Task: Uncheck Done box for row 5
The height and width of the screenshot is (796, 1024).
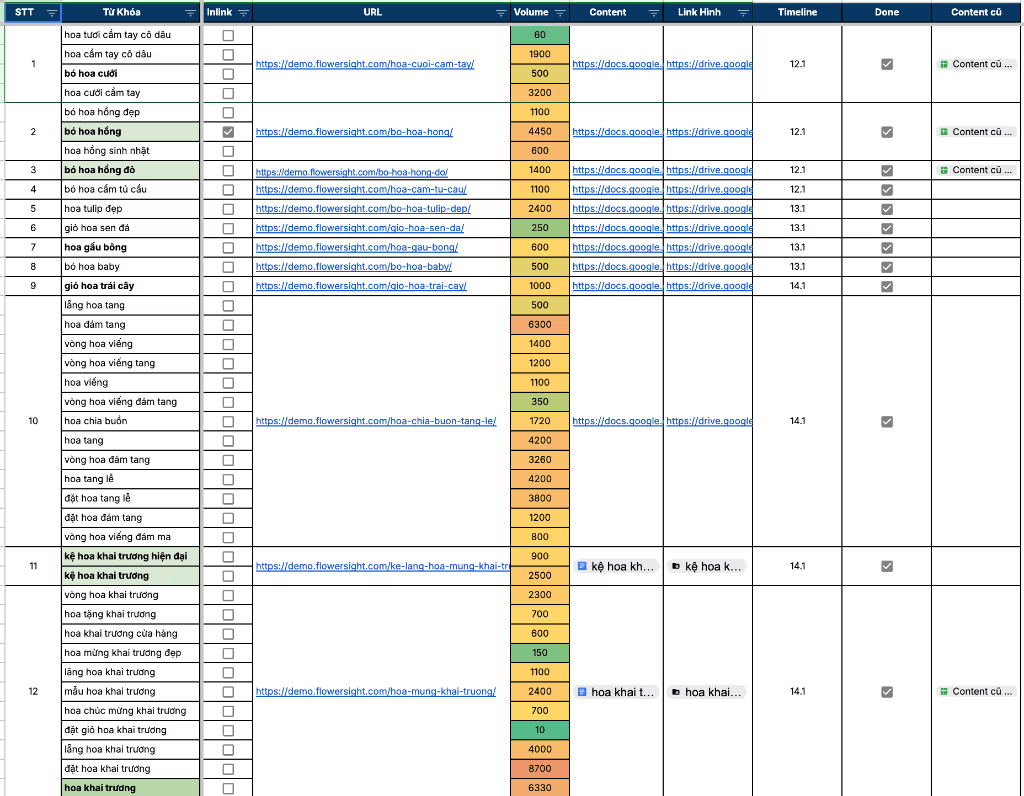Action: pyautogui.click(x=887, y=209)
